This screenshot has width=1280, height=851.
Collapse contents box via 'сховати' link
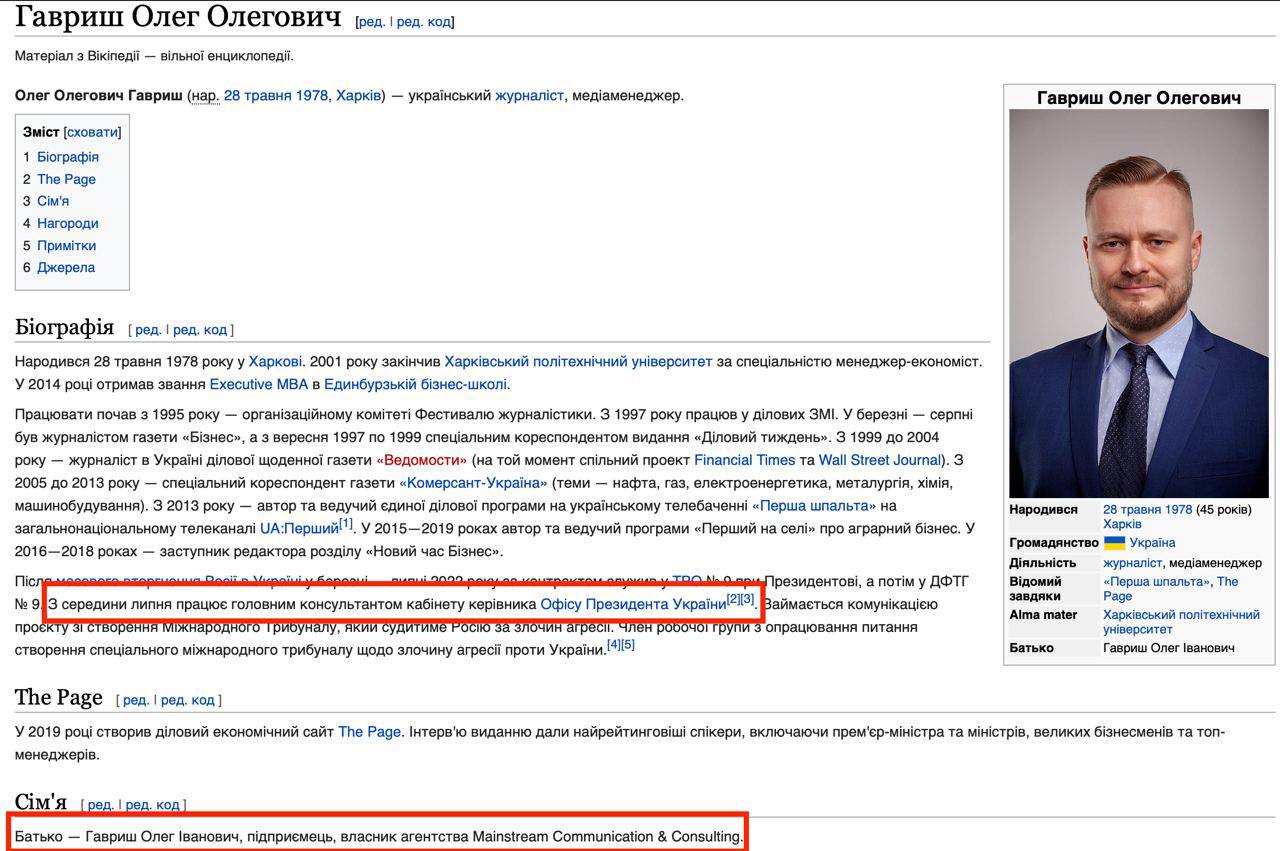click(x=92, y=132)
